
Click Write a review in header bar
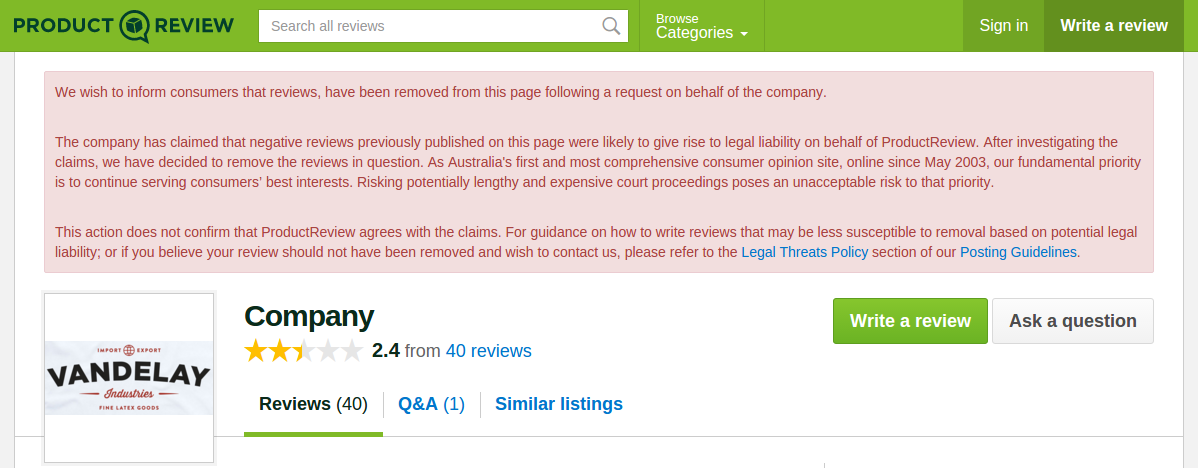[x=1114, y=26]
